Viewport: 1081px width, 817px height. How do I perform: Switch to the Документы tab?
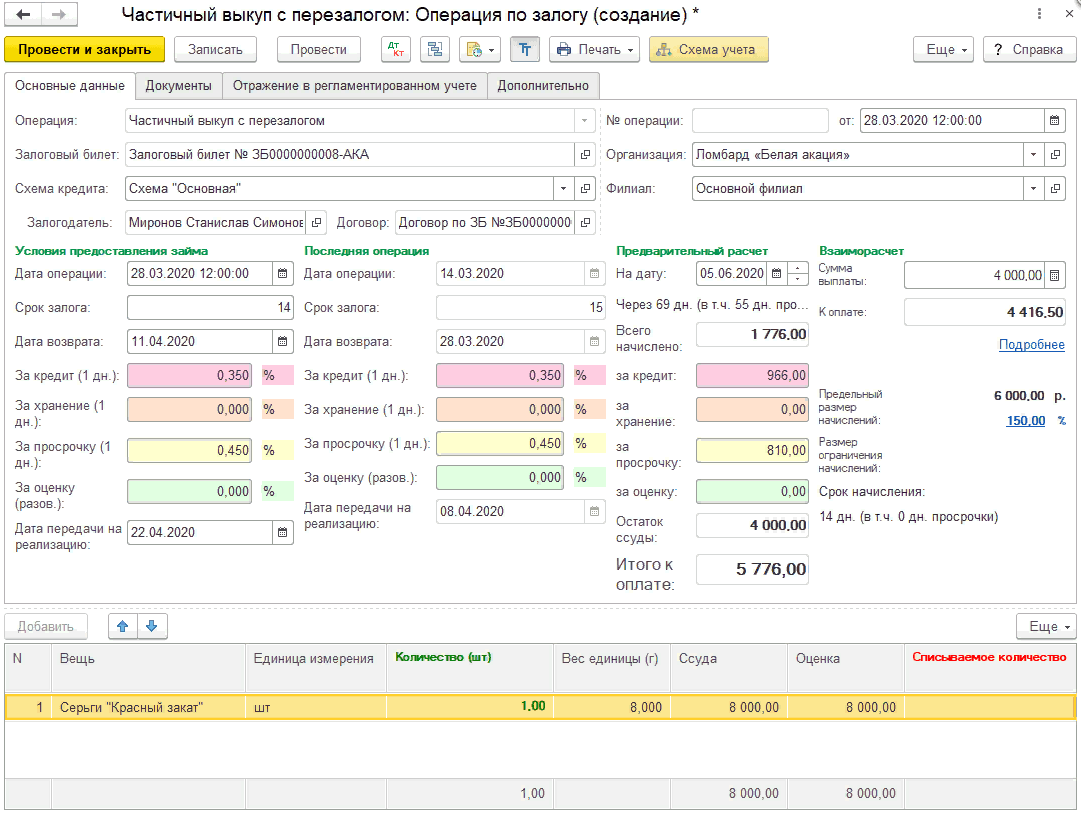(x=179, y=85)
